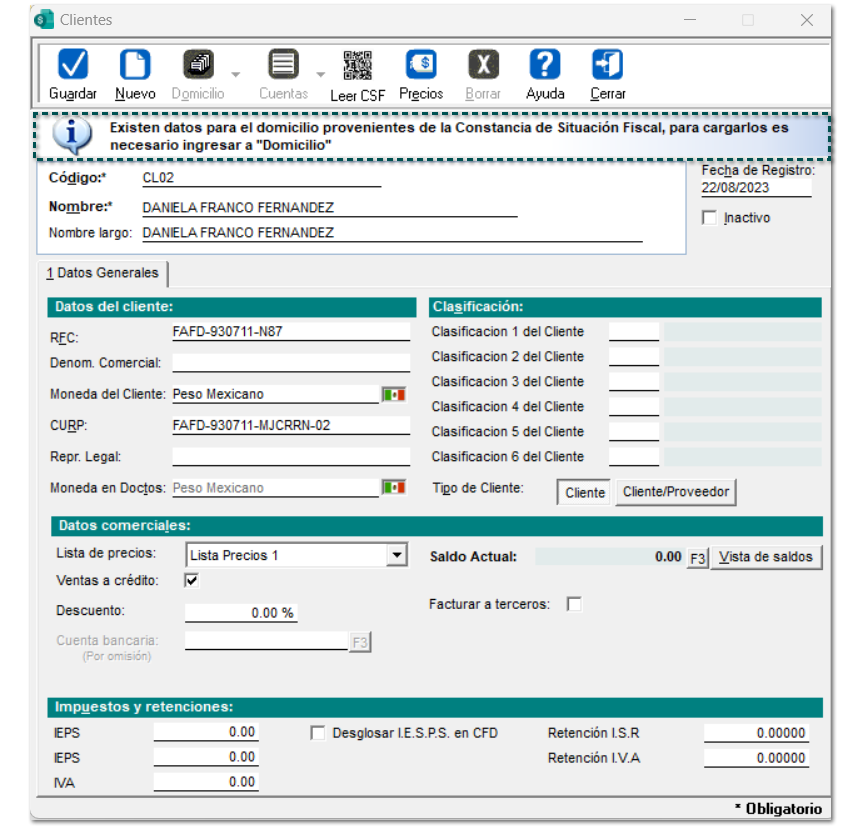
Task: Click the Nombre input field
Action: click(x=330, y=208)
